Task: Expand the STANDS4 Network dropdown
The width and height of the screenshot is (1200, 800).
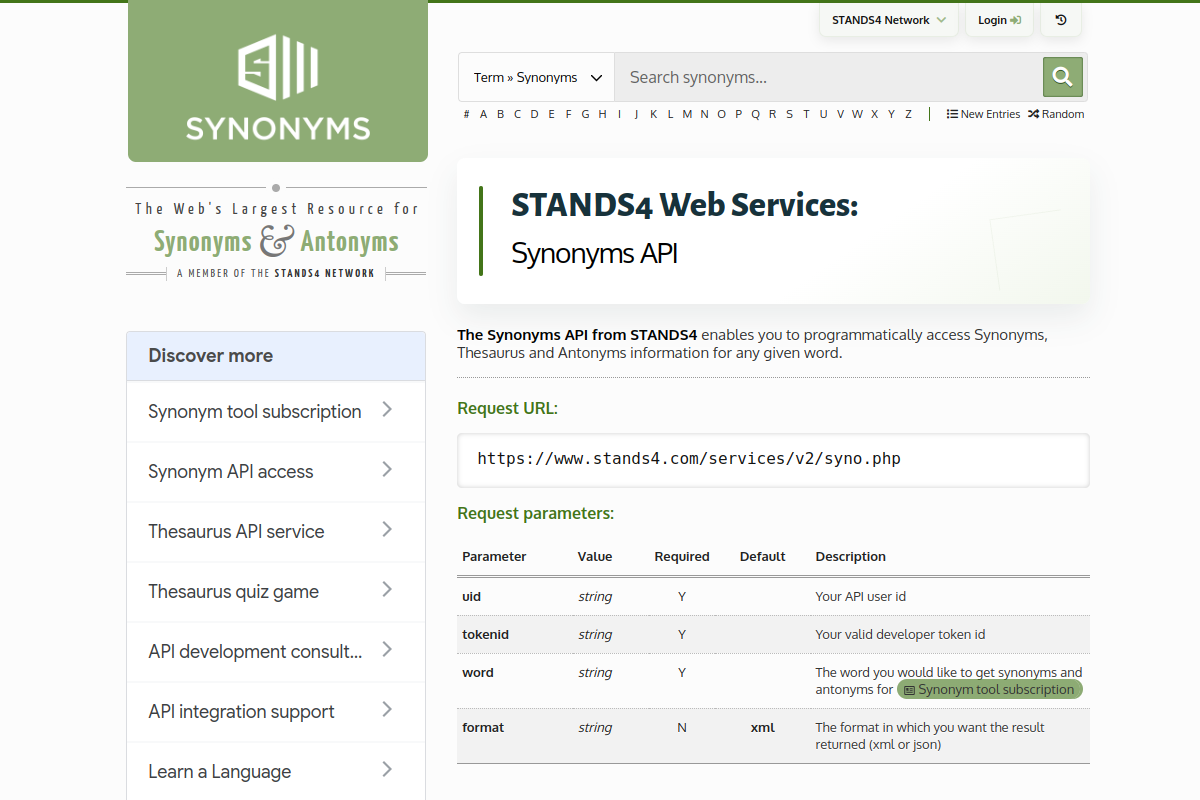Action: 889,20
